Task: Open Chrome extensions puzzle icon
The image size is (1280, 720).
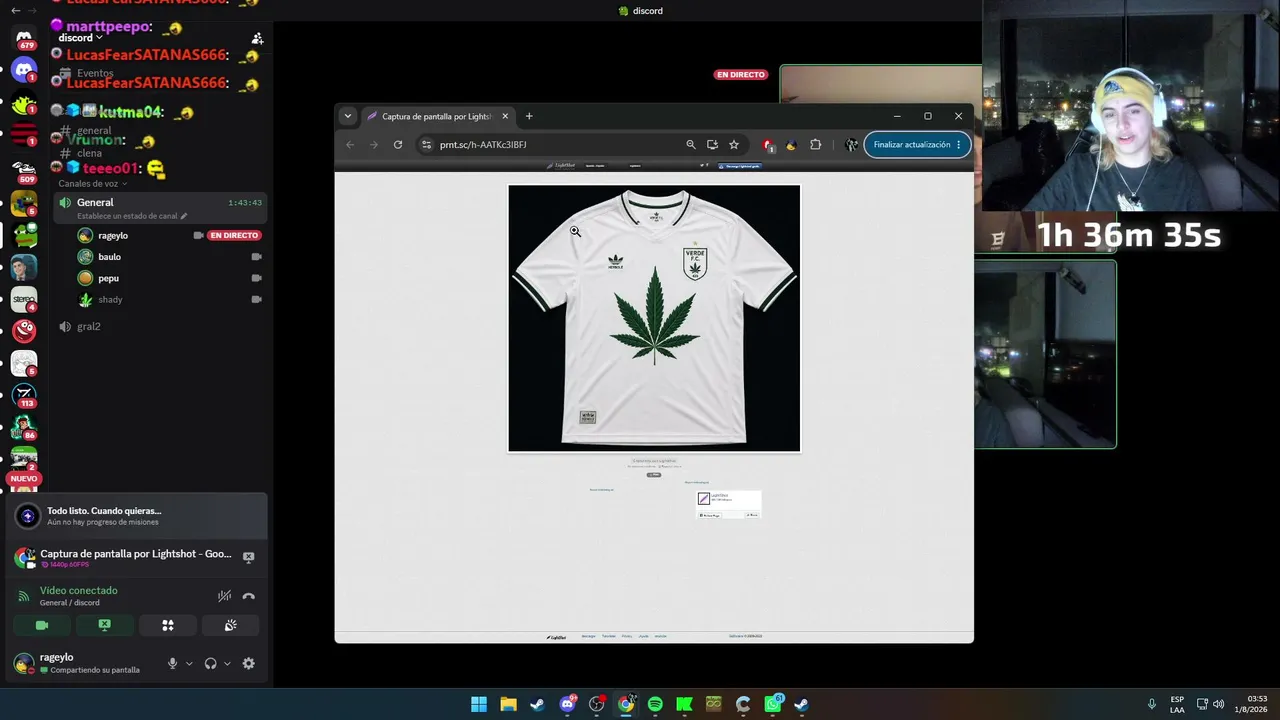Action: tap(815, 145)
